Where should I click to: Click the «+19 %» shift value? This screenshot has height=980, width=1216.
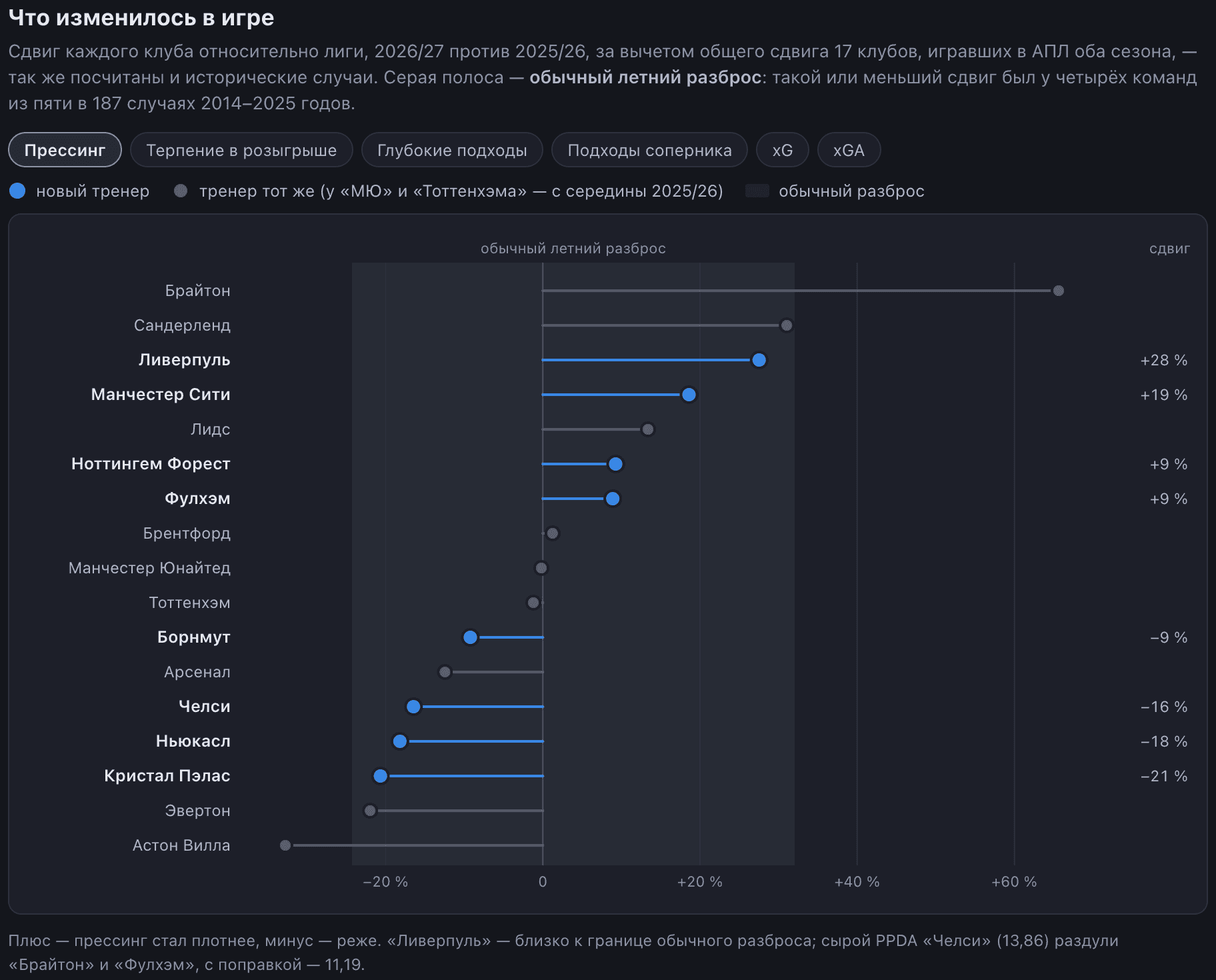(1164, 395)
